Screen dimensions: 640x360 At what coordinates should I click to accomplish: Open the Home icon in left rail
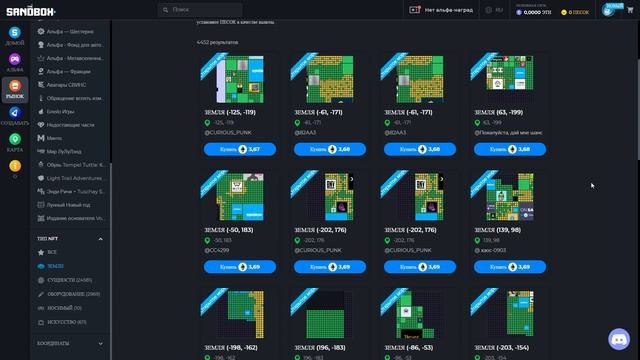click(x=15, y=32)
